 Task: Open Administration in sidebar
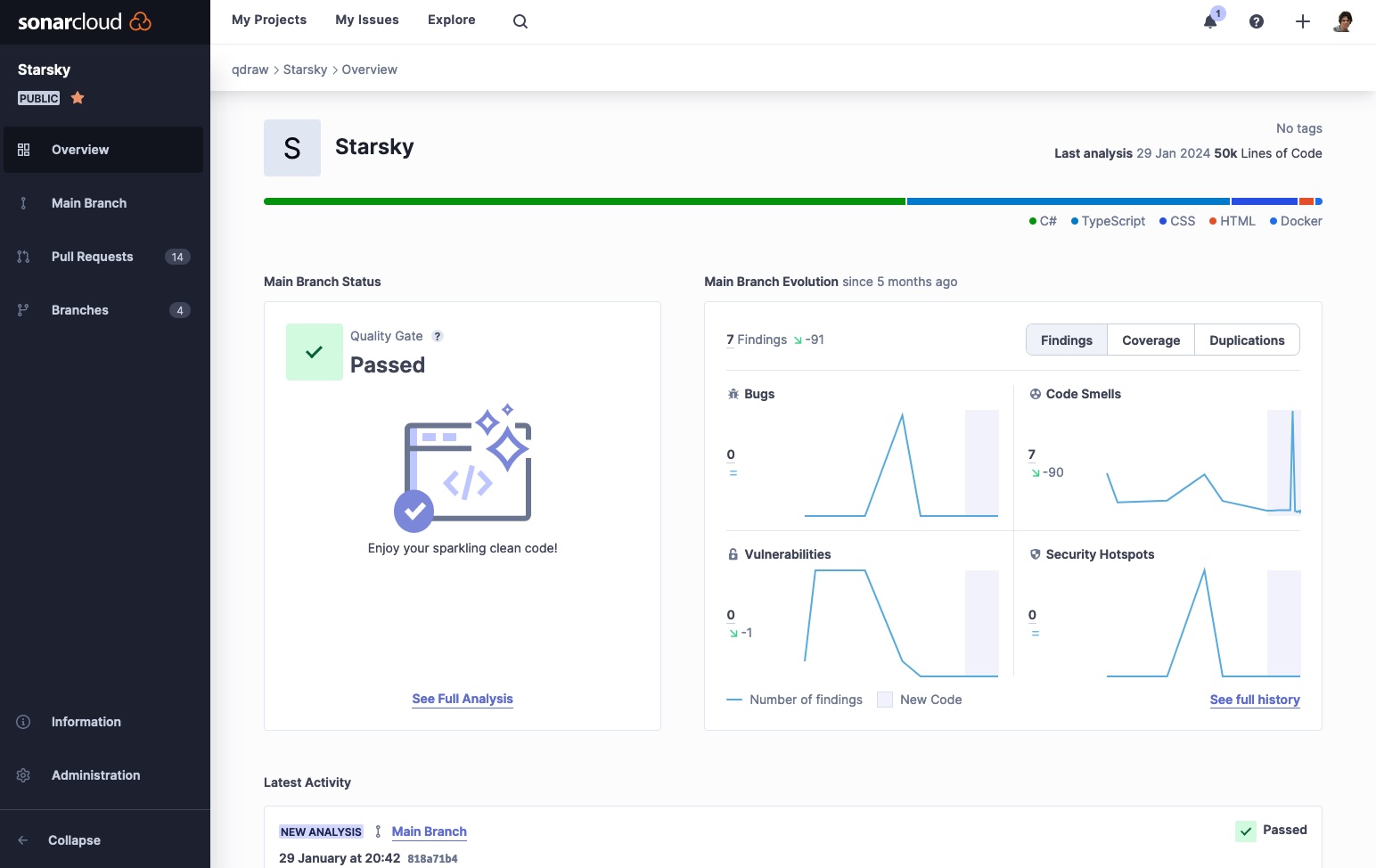click(103, 775)
